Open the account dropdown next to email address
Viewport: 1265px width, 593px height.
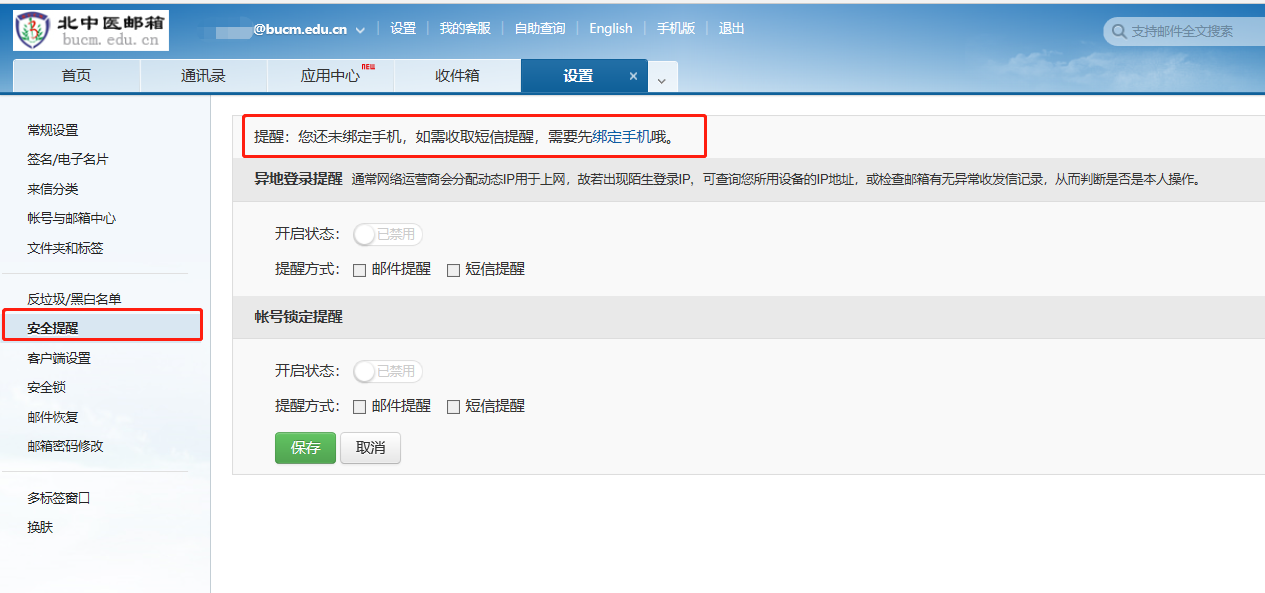pyautogui.click(x=360, y=30)
